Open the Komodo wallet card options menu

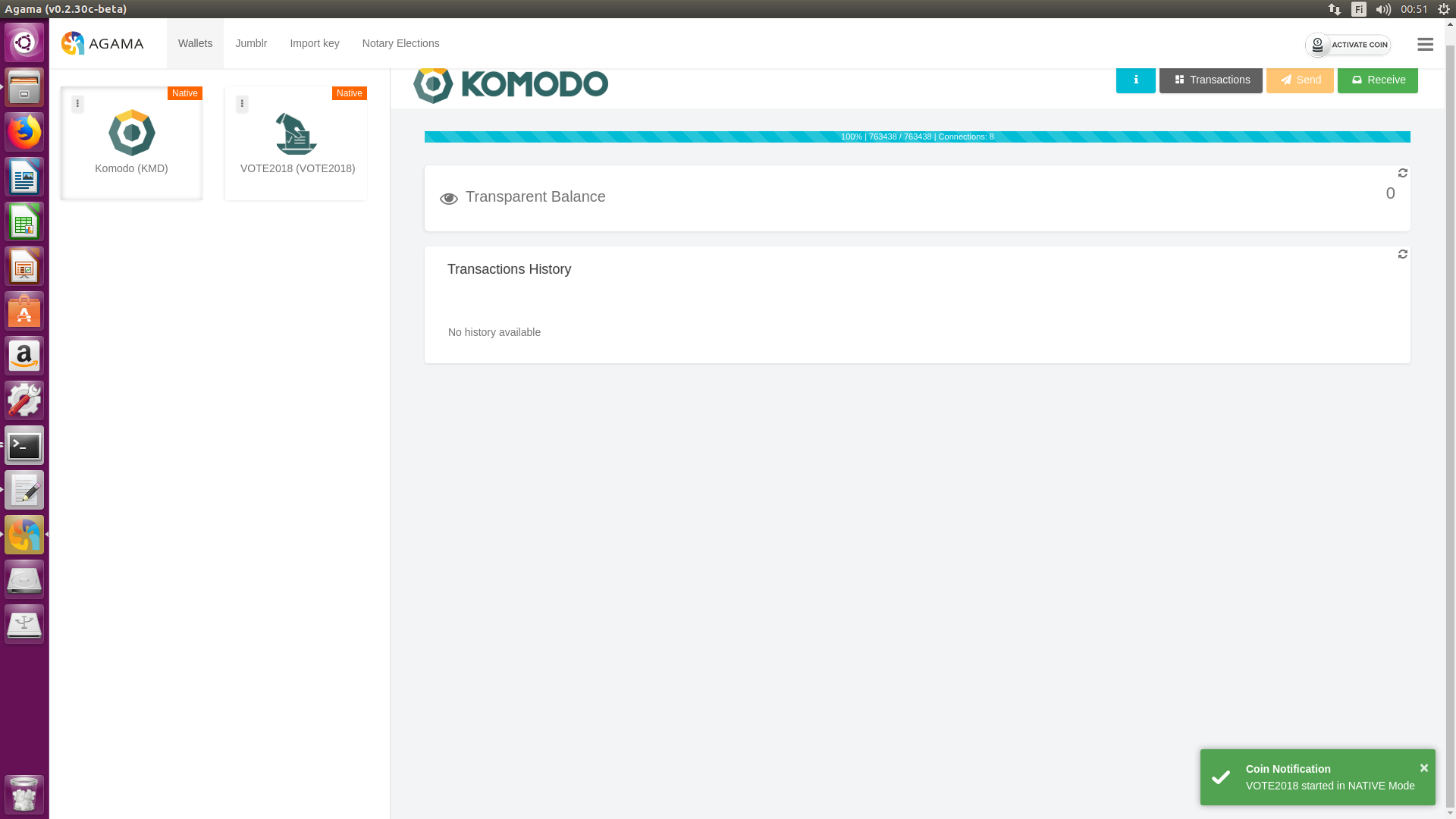point(77,104)
